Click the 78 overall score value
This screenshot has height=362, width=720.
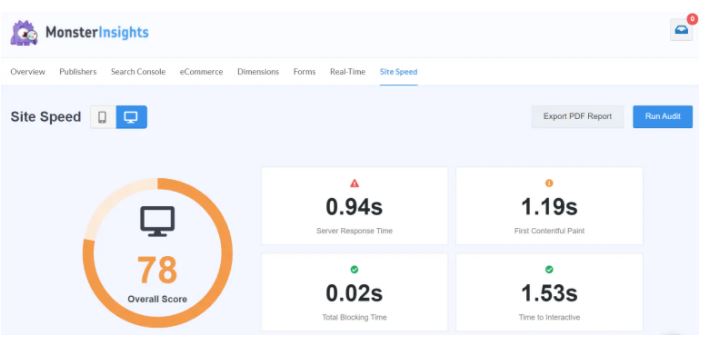[157, 270]
